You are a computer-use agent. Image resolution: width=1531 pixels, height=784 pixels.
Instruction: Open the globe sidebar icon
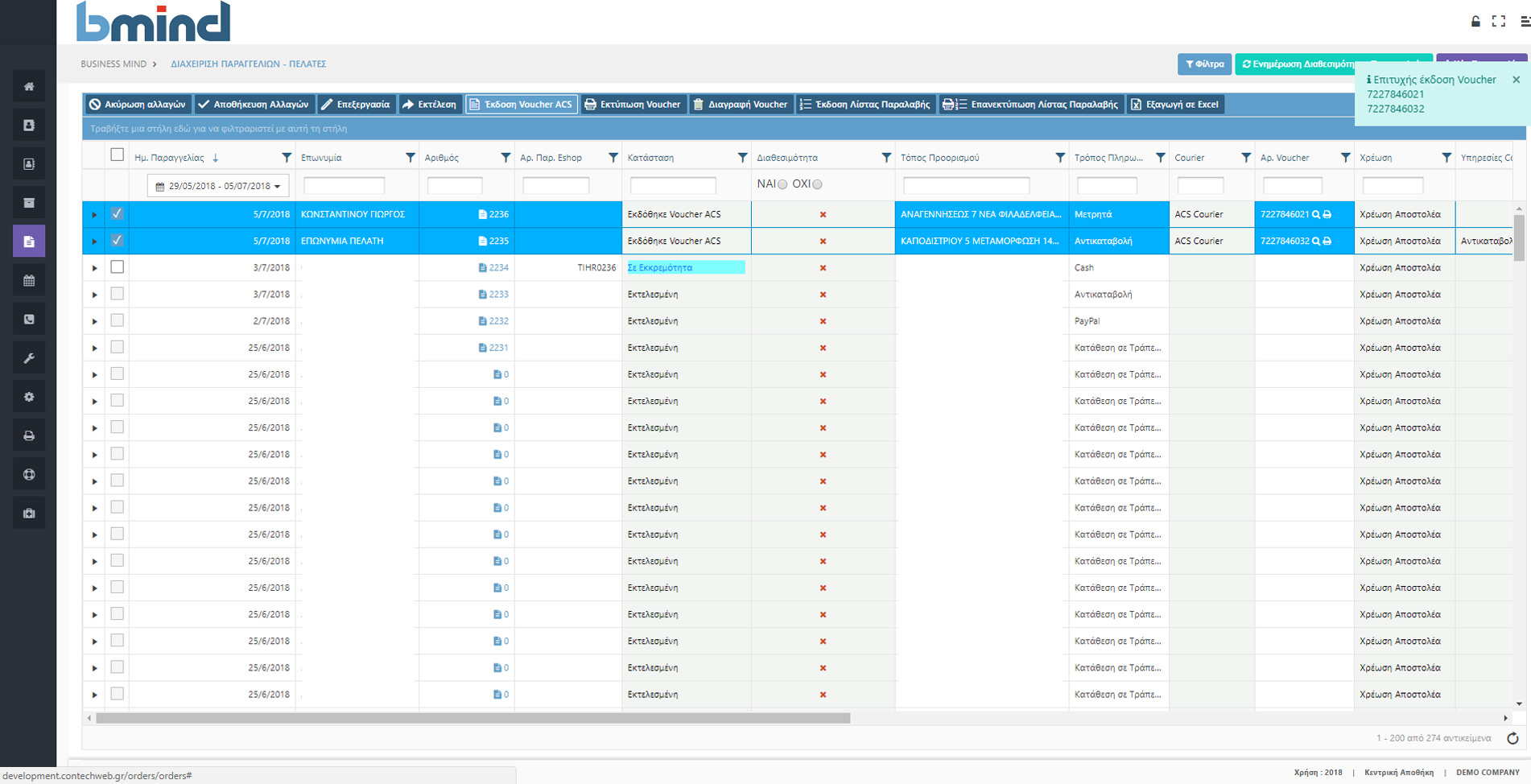pos(29,474)
